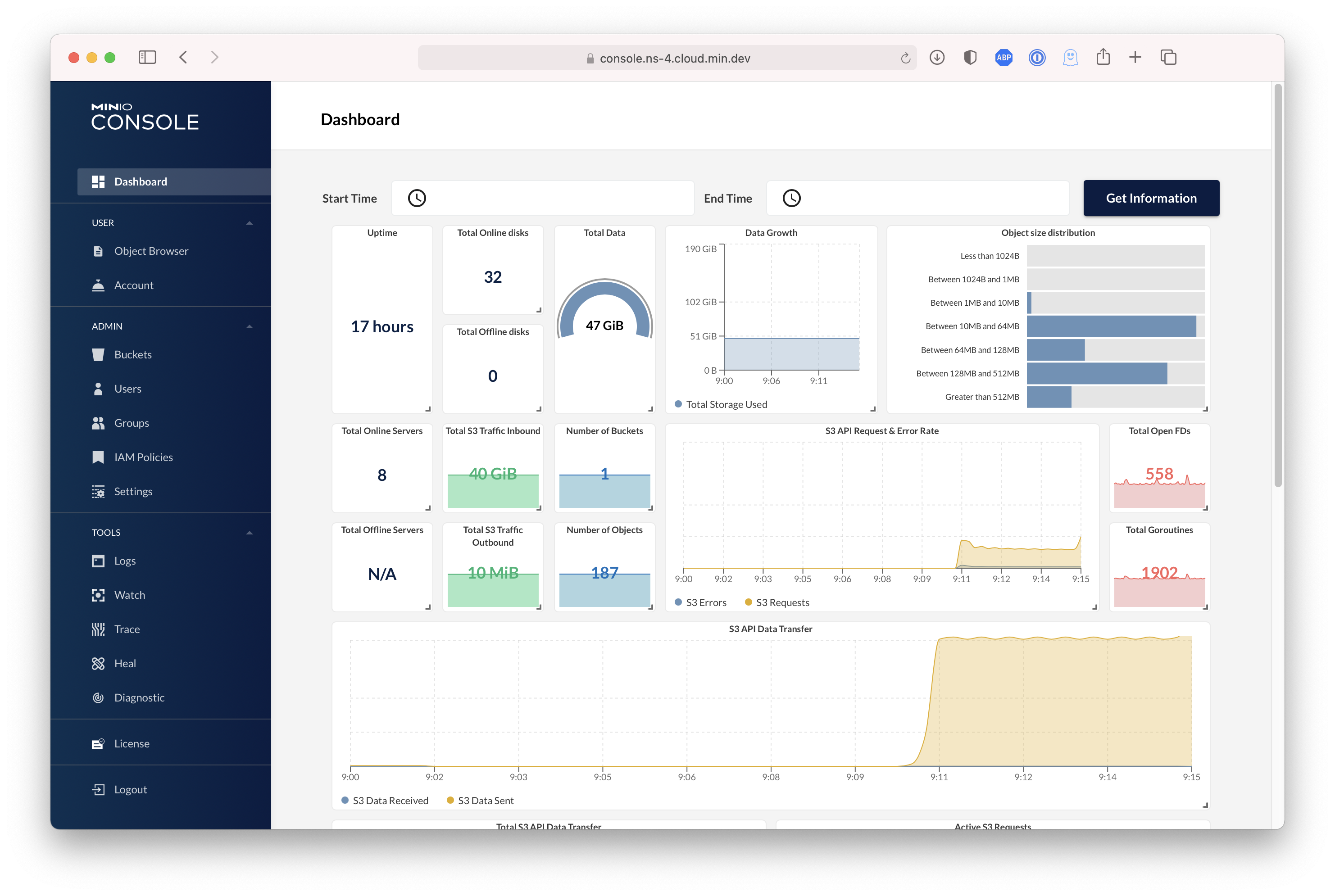Image resolution: width=1335 pixels, height=896 pixels.
Task: Click the Start Time input field
Action: (542, 198)
